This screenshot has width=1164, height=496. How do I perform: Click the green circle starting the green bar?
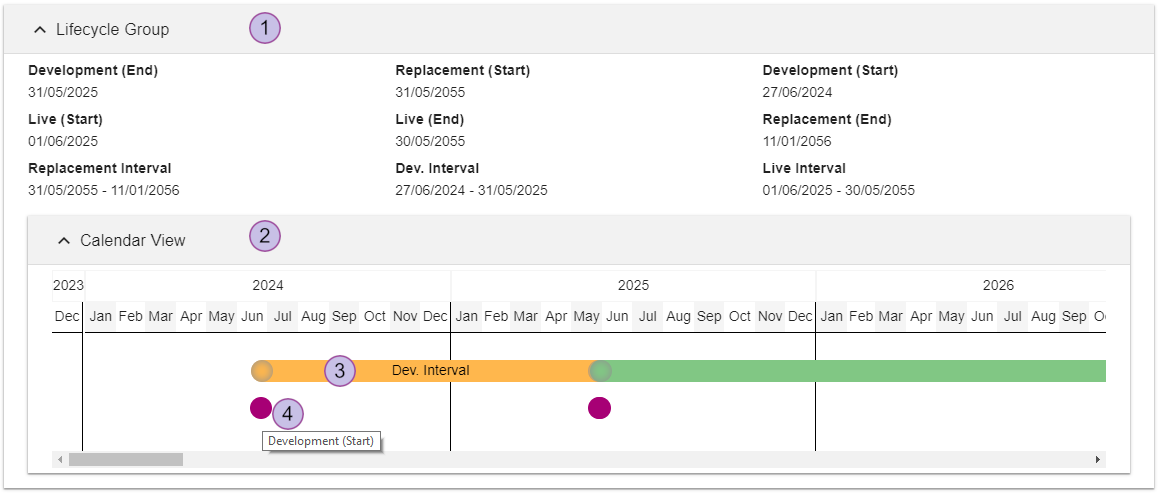(x=600, y=371)
